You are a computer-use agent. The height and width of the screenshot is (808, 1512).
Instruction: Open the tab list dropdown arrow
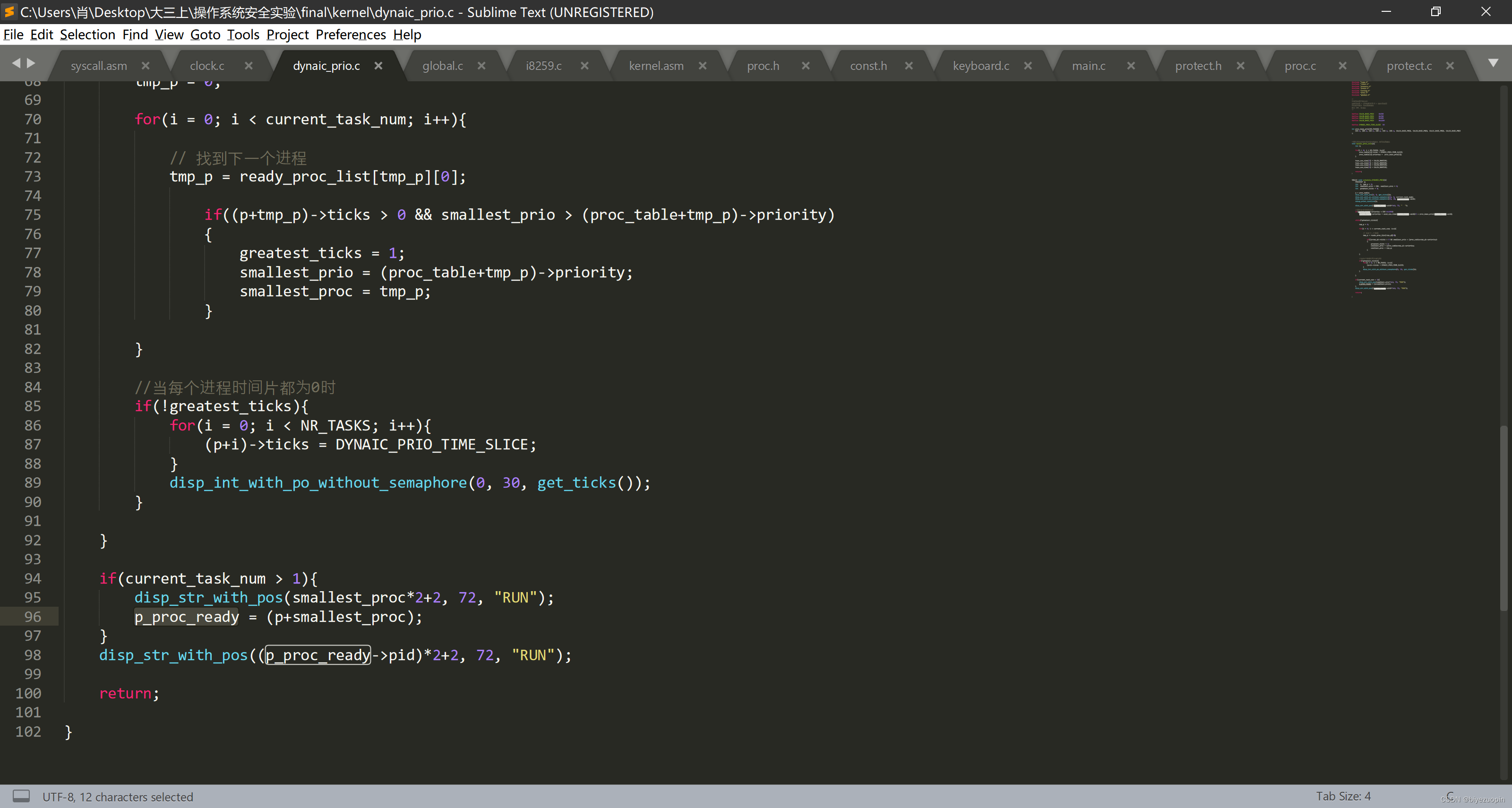pyautogui.click(x=1493, y=63)
